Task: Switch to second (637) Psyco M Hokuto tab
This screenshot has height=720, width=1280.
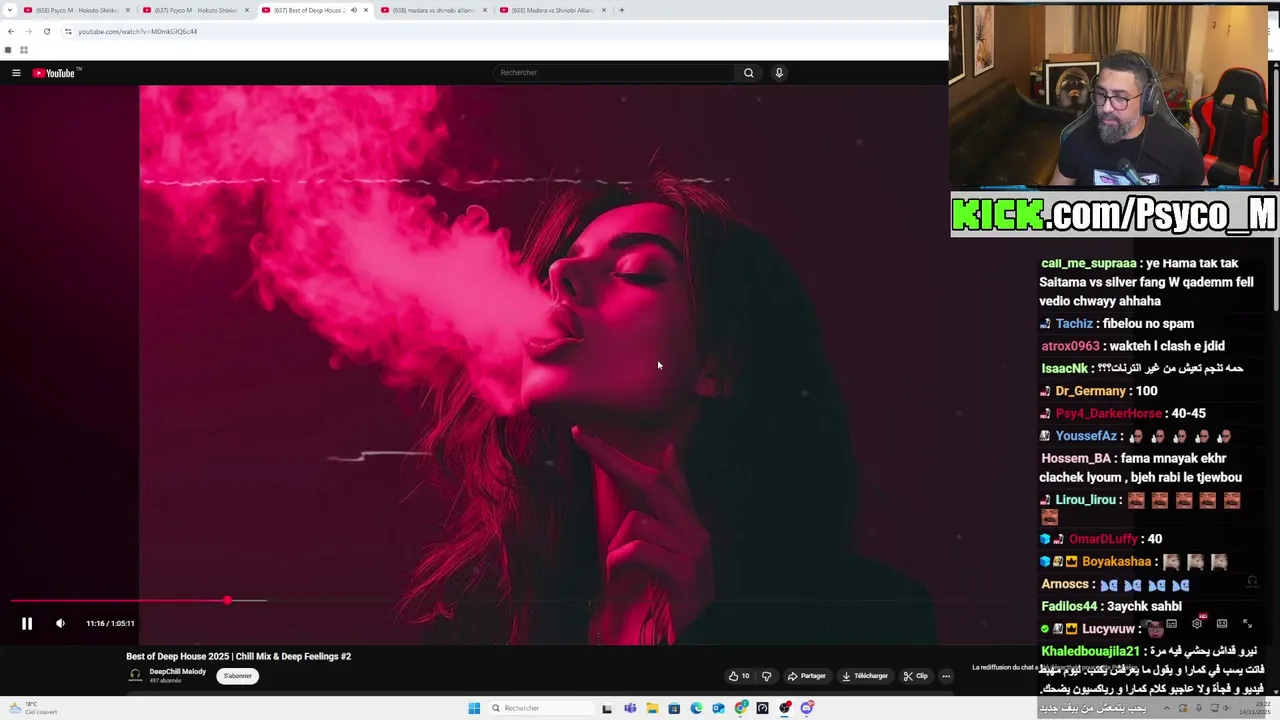Action: click(196, 10)
